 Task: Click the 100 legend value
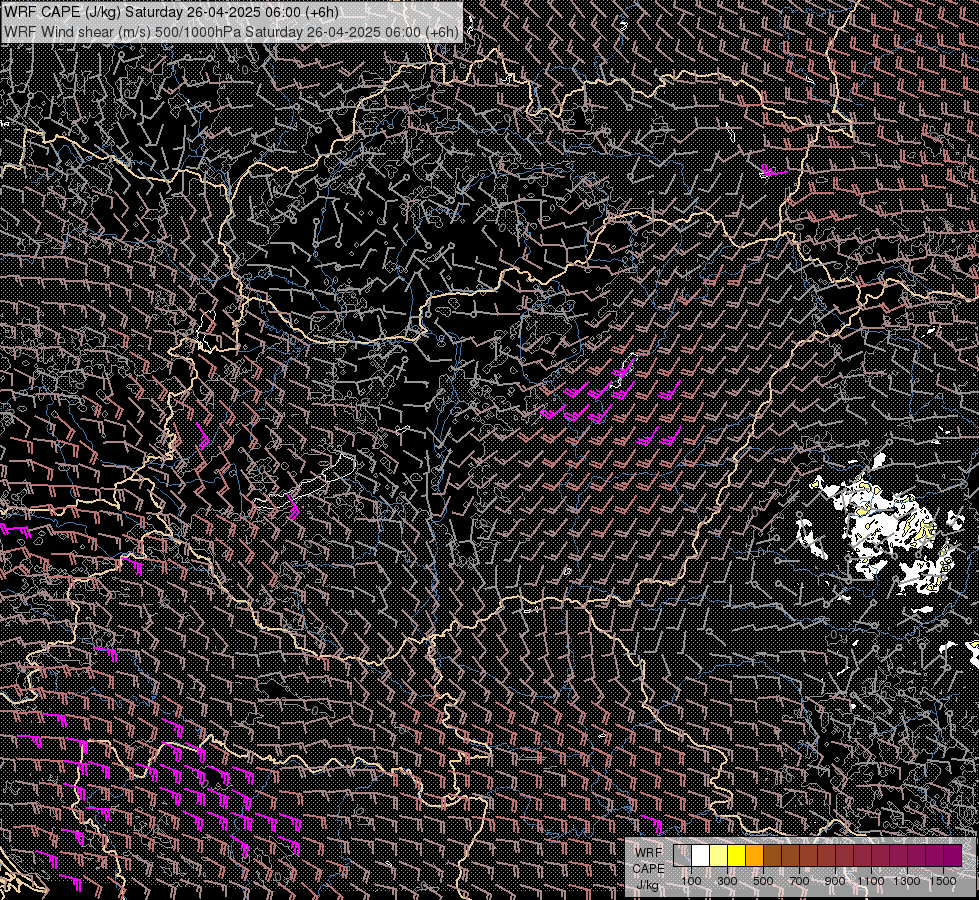pos(691,881)
